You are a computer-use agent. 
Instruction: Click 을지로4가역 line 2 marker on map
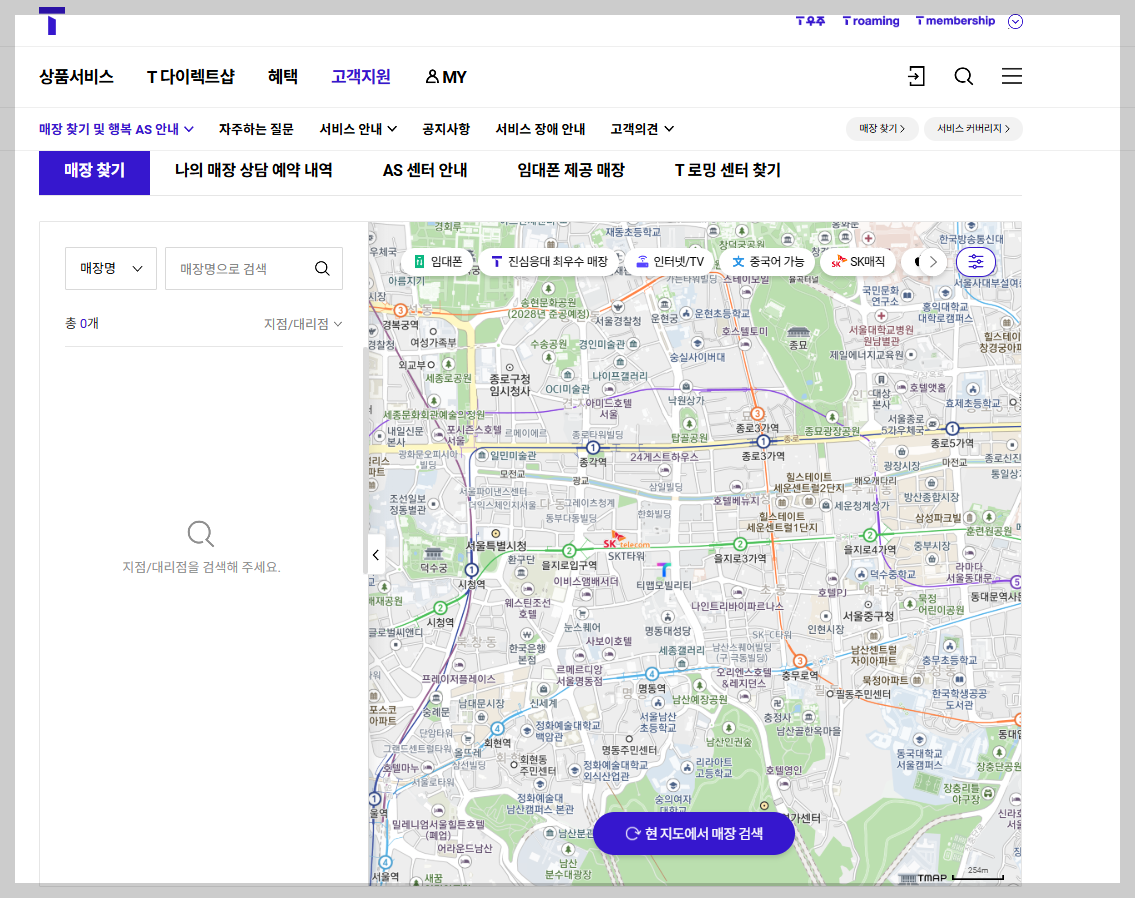click(x=870, y=535)
